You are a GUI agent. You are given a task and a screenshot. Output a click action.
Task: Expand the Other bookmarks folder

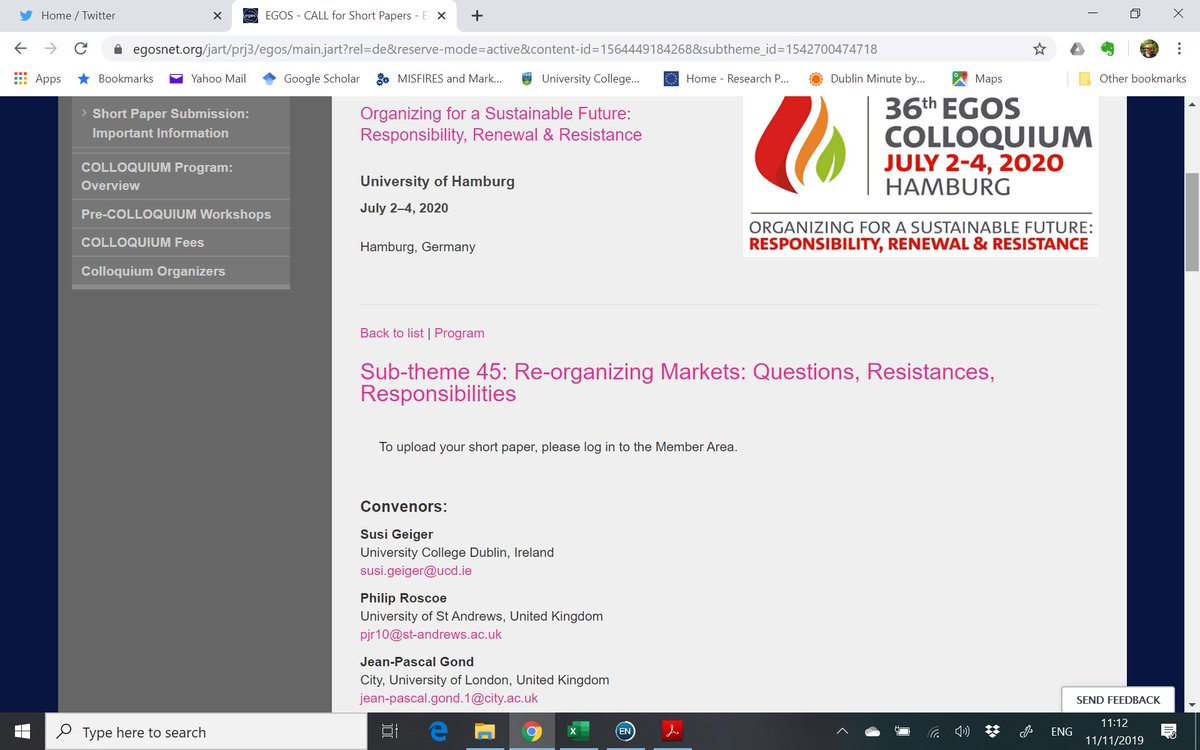coord(1132,78)
